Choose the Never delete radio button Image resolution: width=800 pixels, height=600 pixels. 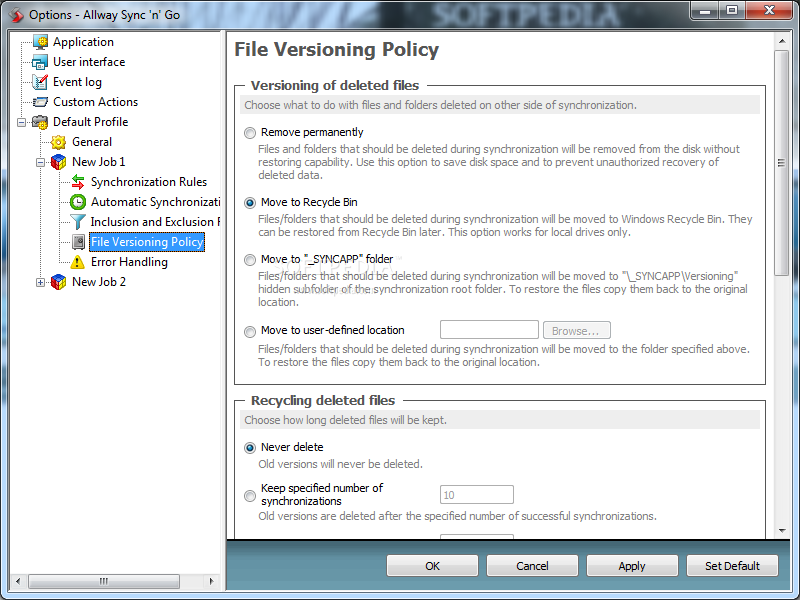coord(249,448)
